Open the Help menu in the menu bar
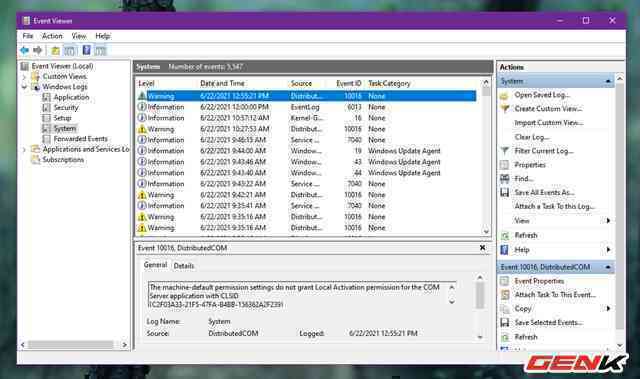 pyautogui.click(x=103, y=36)
